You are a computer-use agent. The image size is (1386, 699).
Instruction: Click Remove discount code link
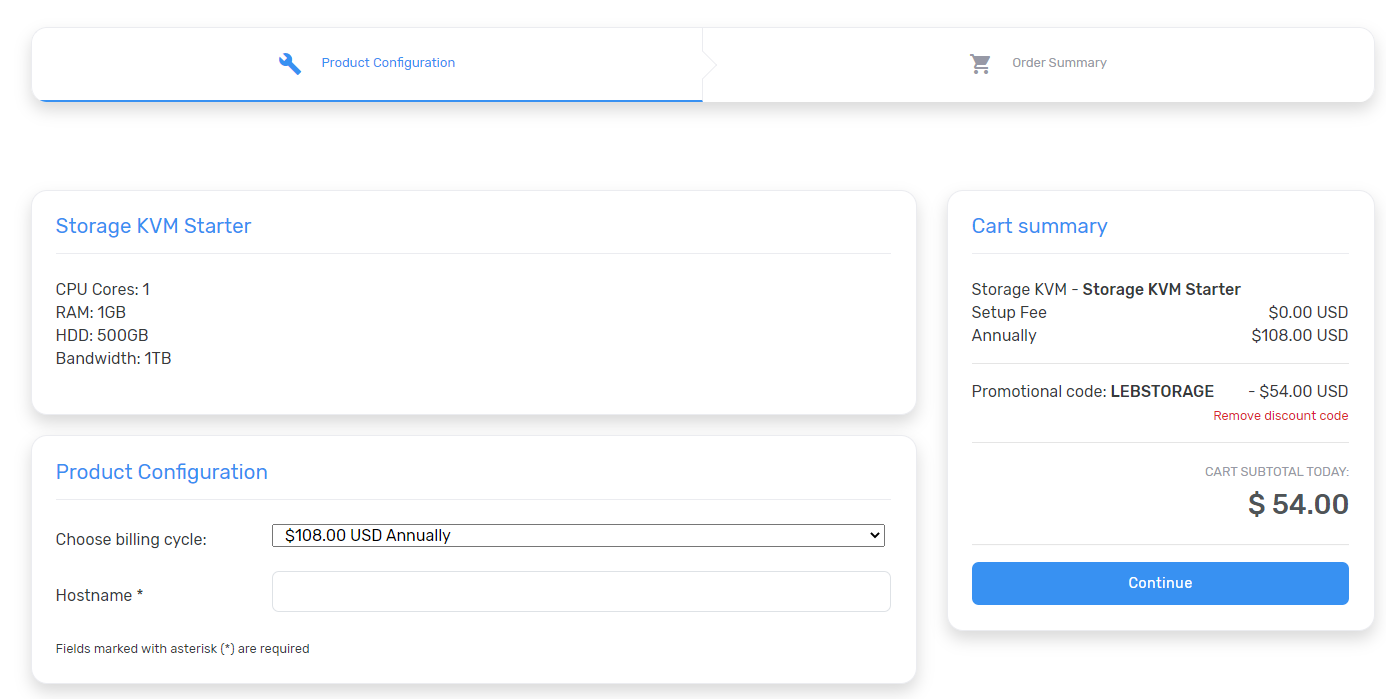(1280, 416)
